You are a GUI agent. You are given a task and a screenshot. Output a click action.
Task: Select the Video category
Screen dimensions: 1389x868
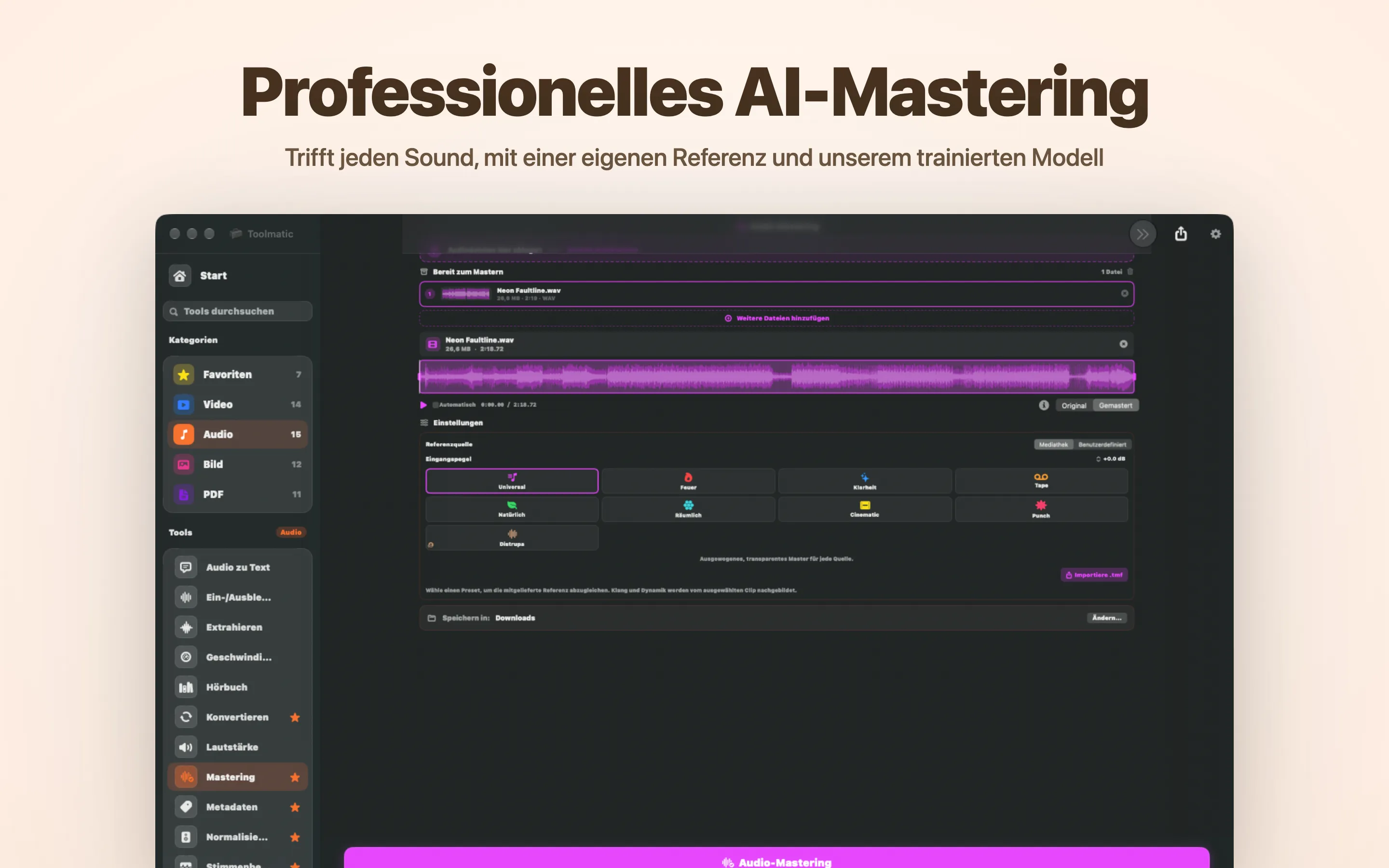point(238,404)
